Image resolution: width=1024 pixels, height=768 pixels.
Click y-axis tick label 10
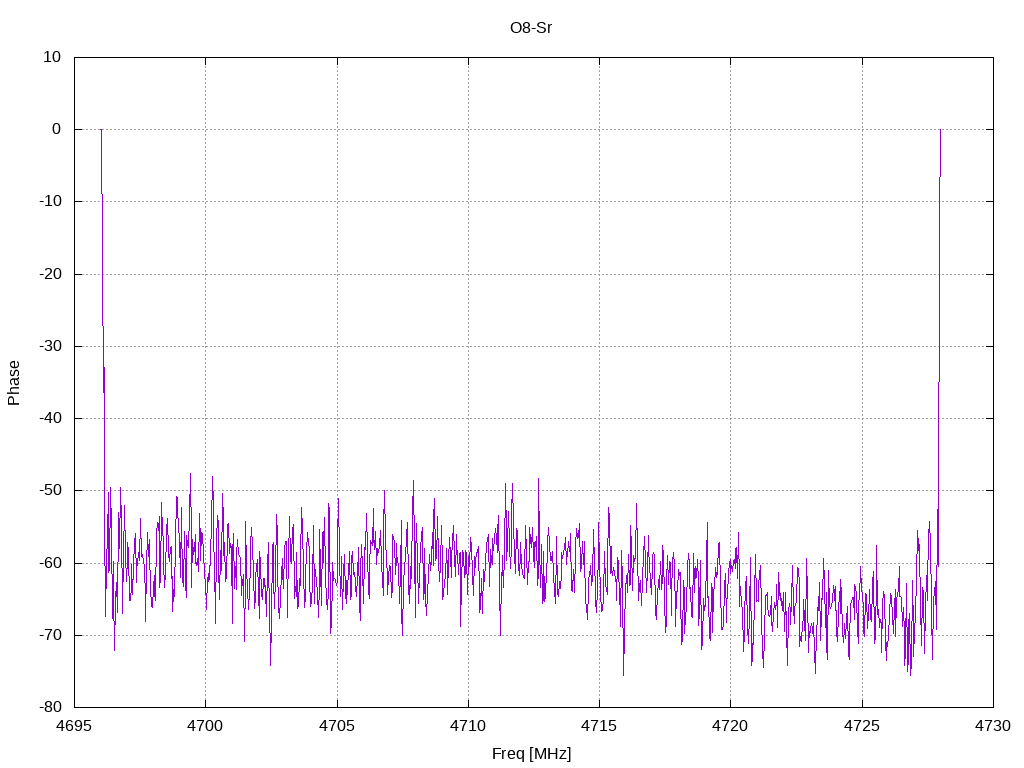coord(52,57)
